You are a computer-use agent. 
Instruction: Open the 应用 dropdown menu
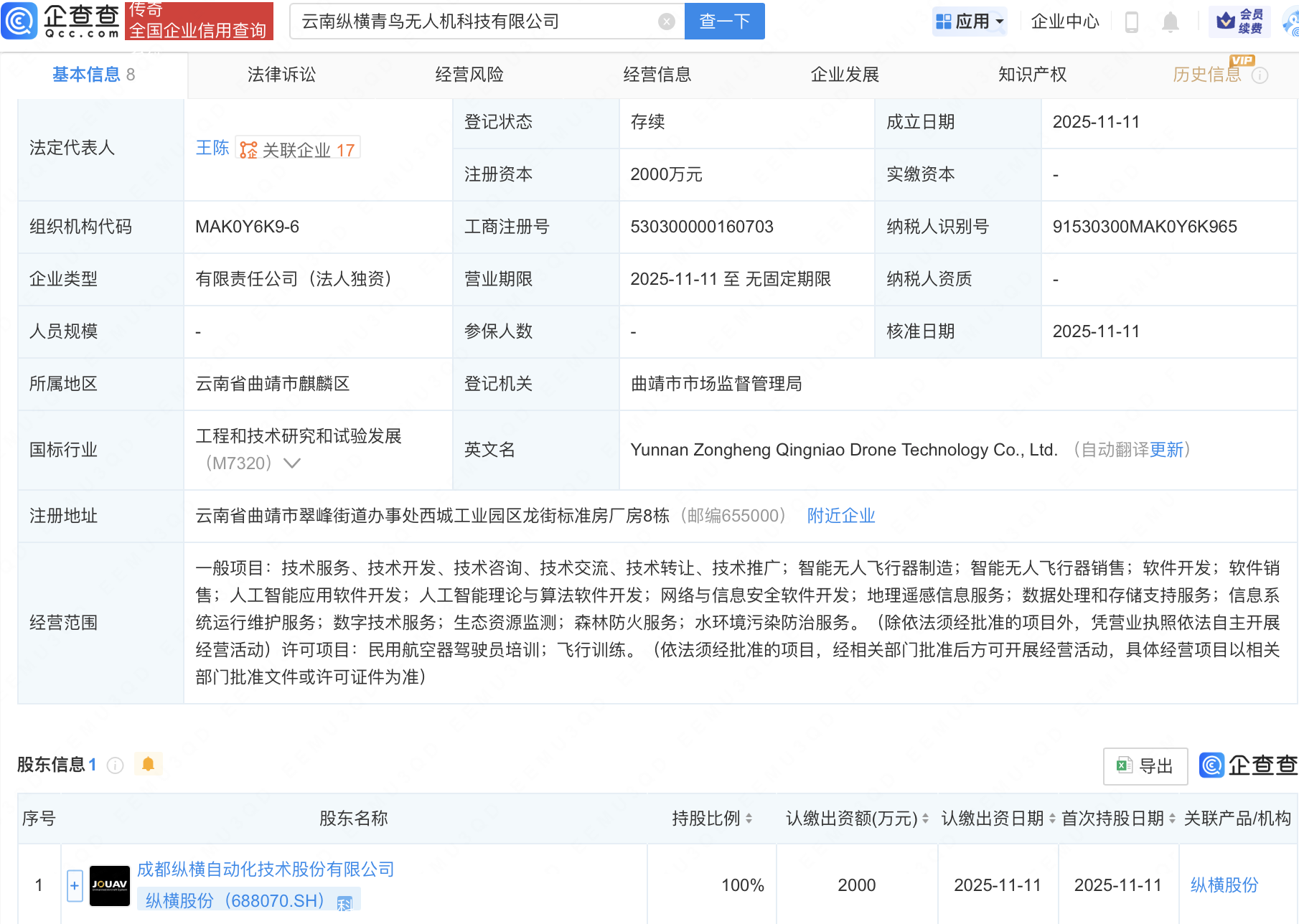tap(970, 22)
